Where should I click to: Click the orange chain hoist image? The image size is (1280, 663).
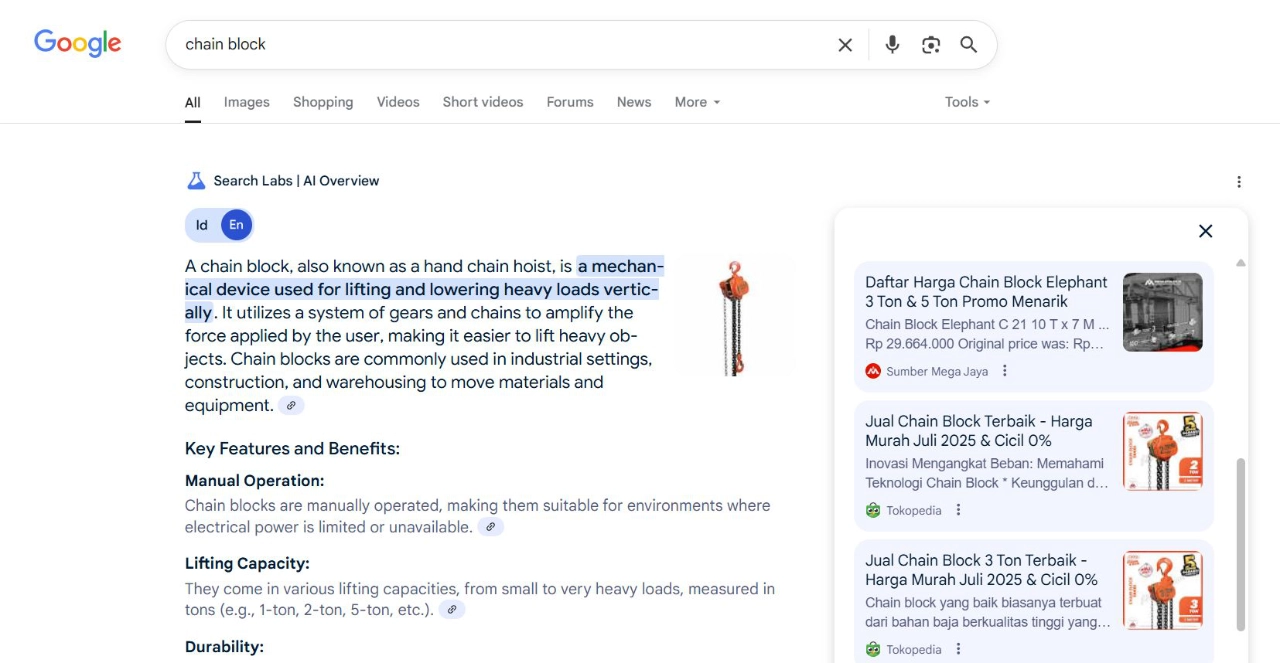734,318
